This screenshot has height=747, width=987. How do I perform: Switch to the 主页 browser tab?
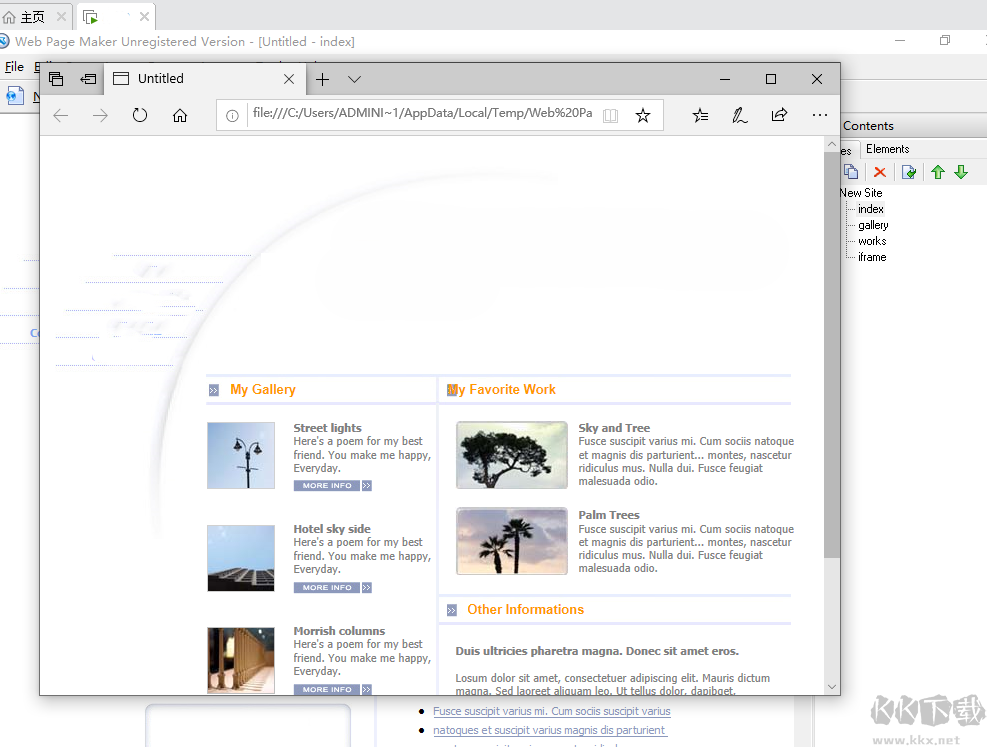[27, 16]
